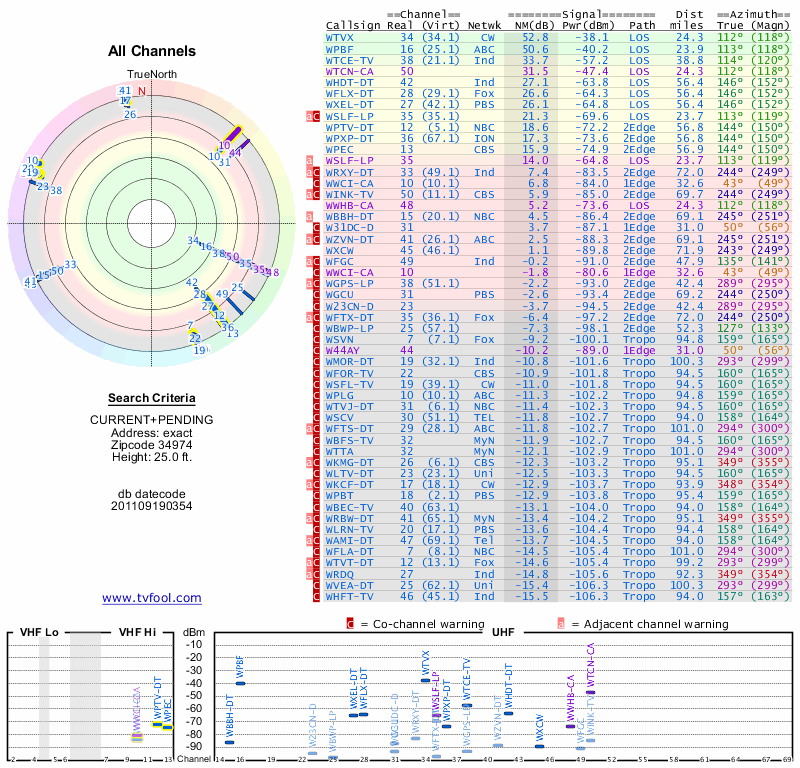Select the WBWP-LP callsign in the table
Viewport: 800px width, 768px height.
point(349,328)
